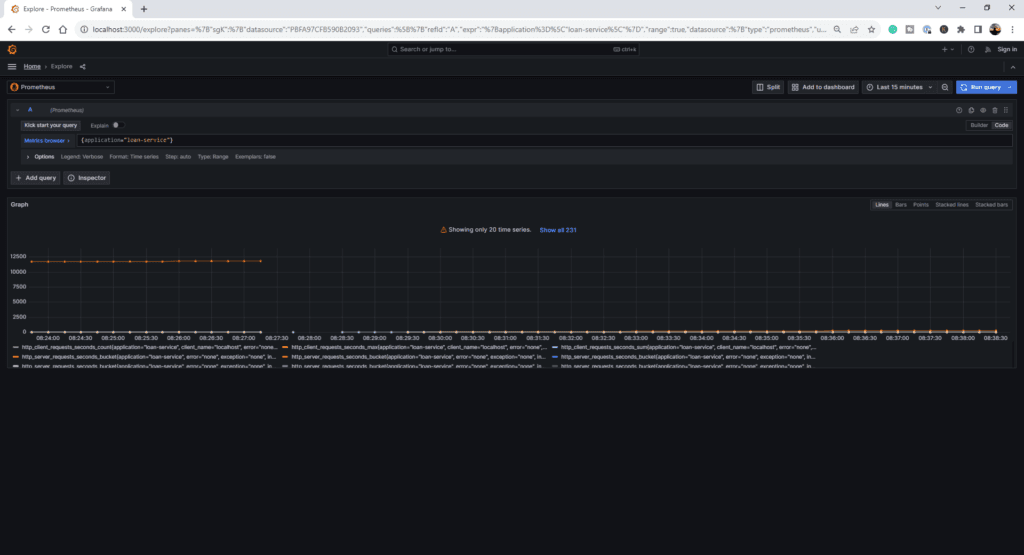Click Add to dashboard button
This screenshot has width=1024, height=555.
point(823,87)
